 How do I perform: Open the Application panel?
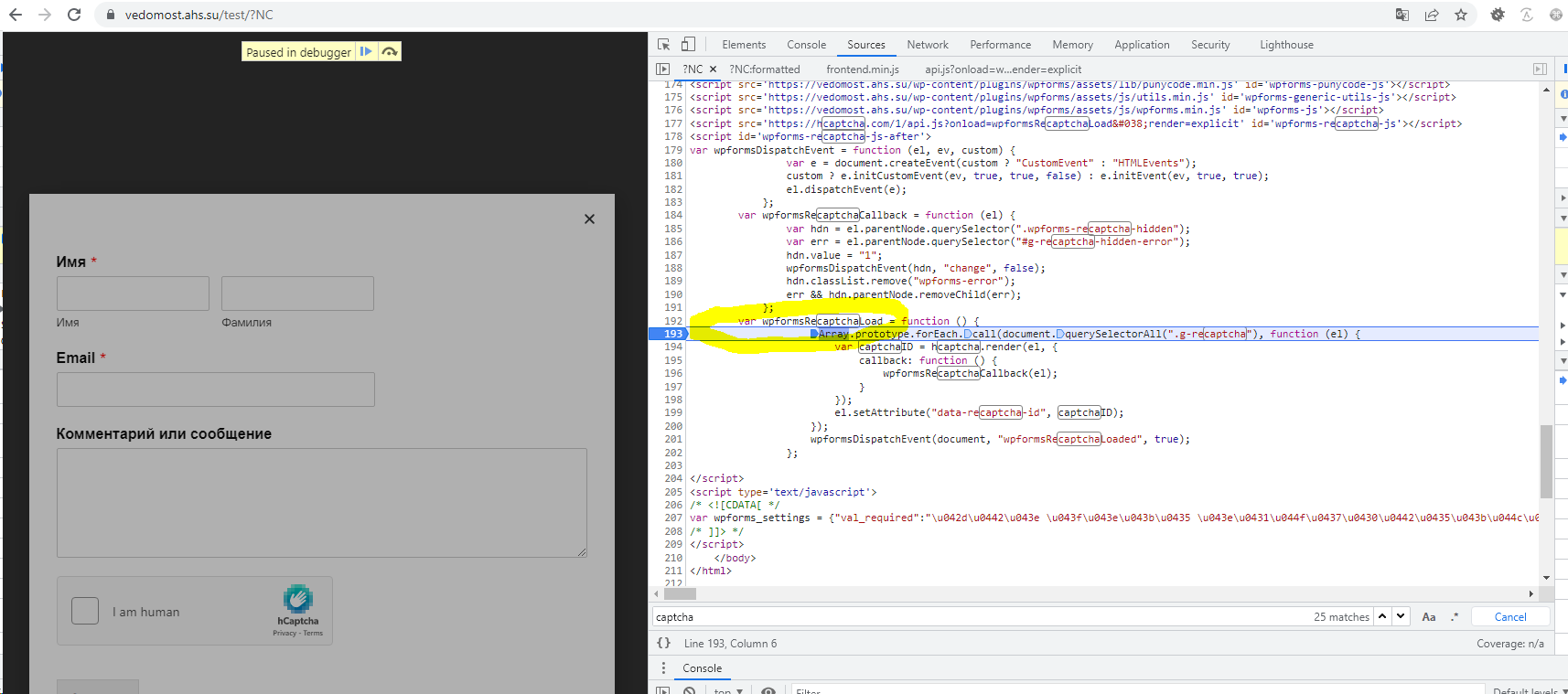[x=1142, y=45]
